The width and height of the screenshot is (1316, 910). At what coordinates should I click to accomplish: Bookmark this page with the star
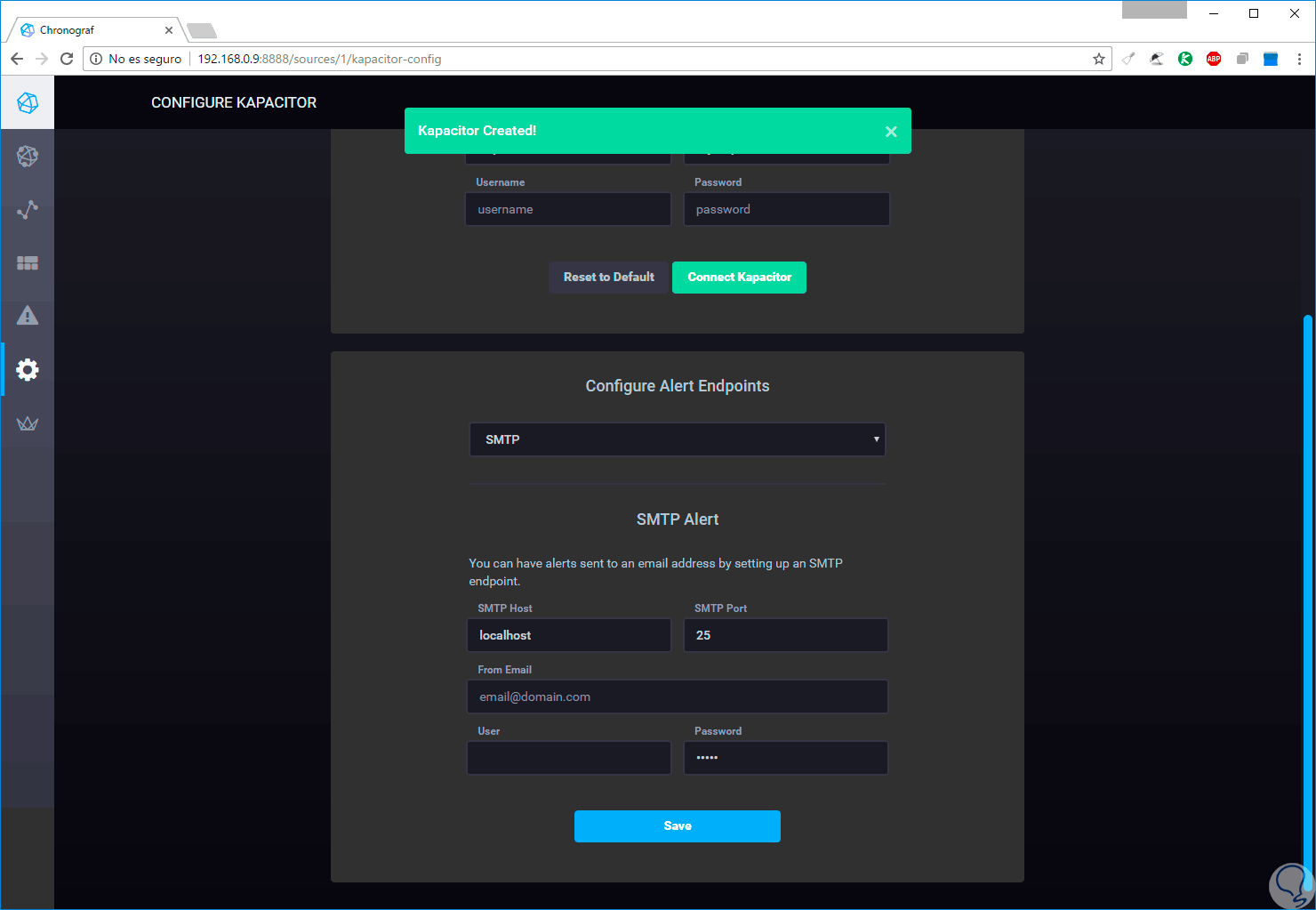click(1099, 59)
